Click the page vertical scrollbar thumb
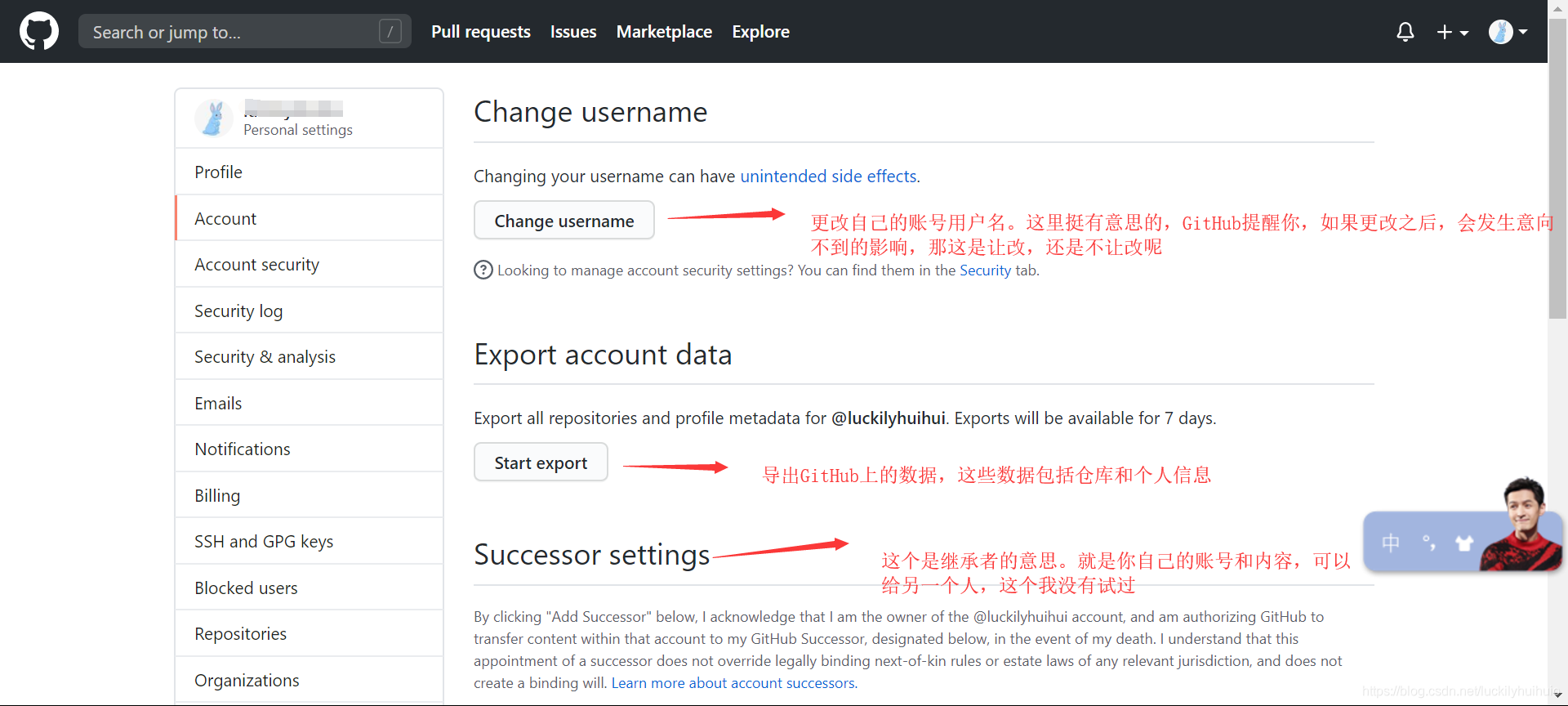The width and height of the screenshot is (1568, 706). (x=1557, y=168)
